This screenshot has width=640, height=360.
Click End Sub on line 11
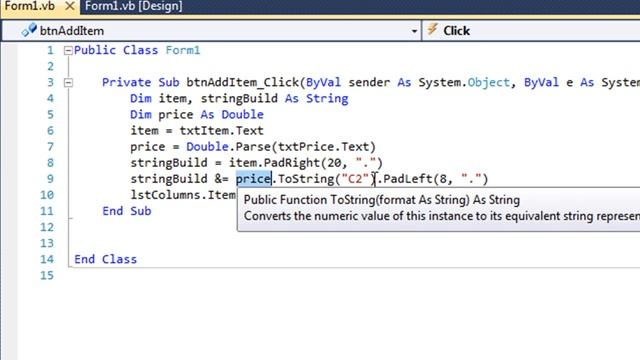[x=127, y=211]
